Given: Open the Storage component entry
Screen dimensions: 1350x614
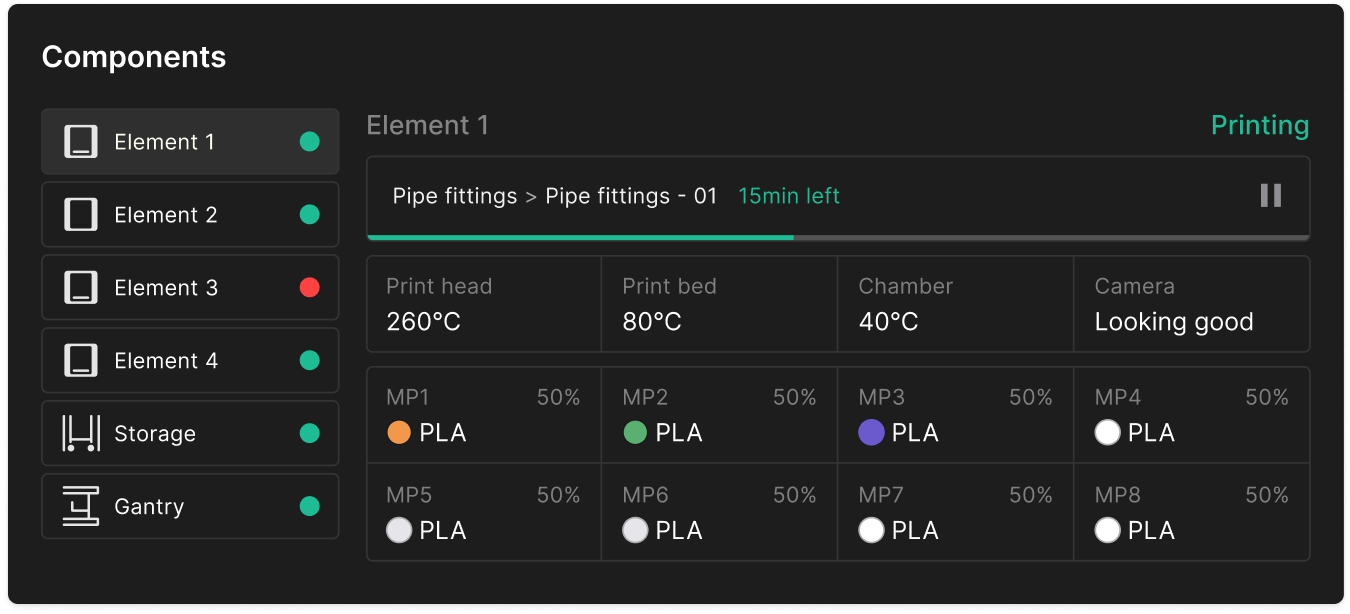Looking at the screenshot, I should click(x=190, y=434).
